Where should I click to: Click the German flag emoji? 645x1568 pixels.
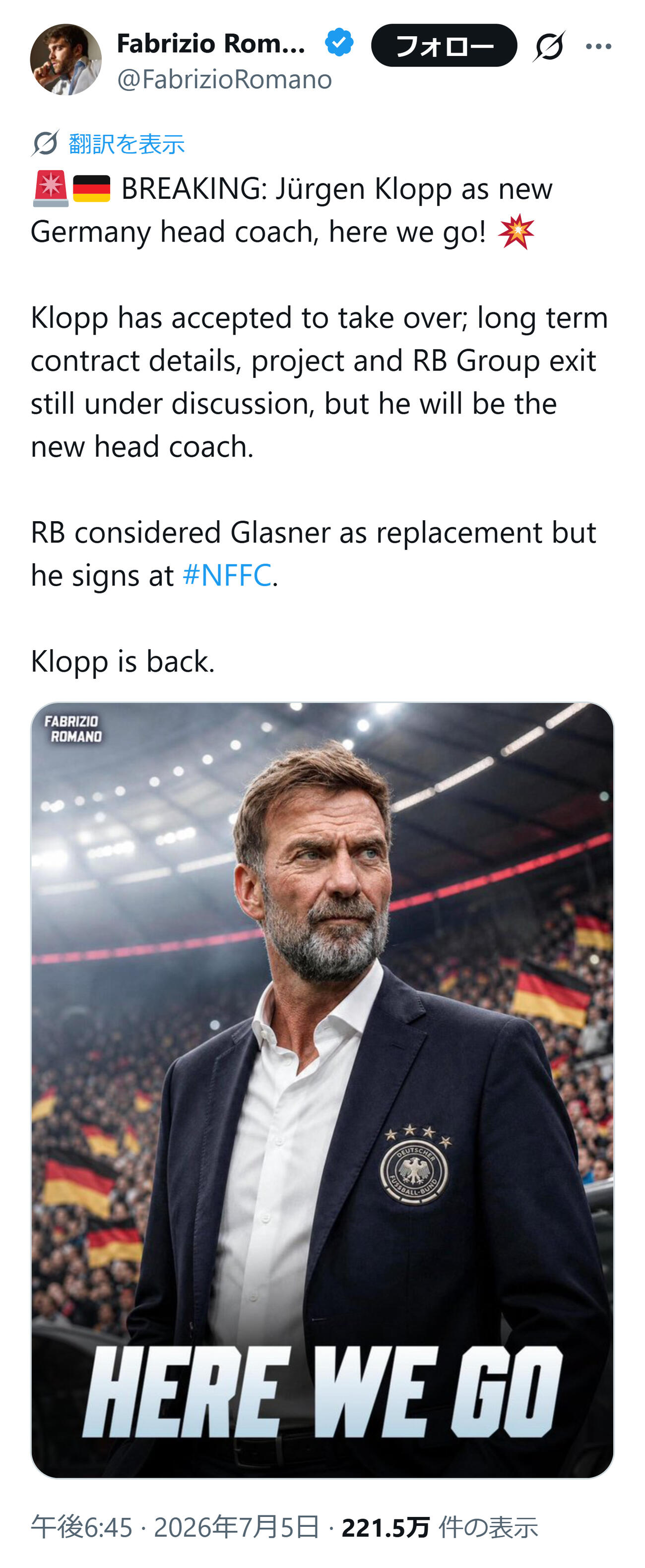(91, 189)
